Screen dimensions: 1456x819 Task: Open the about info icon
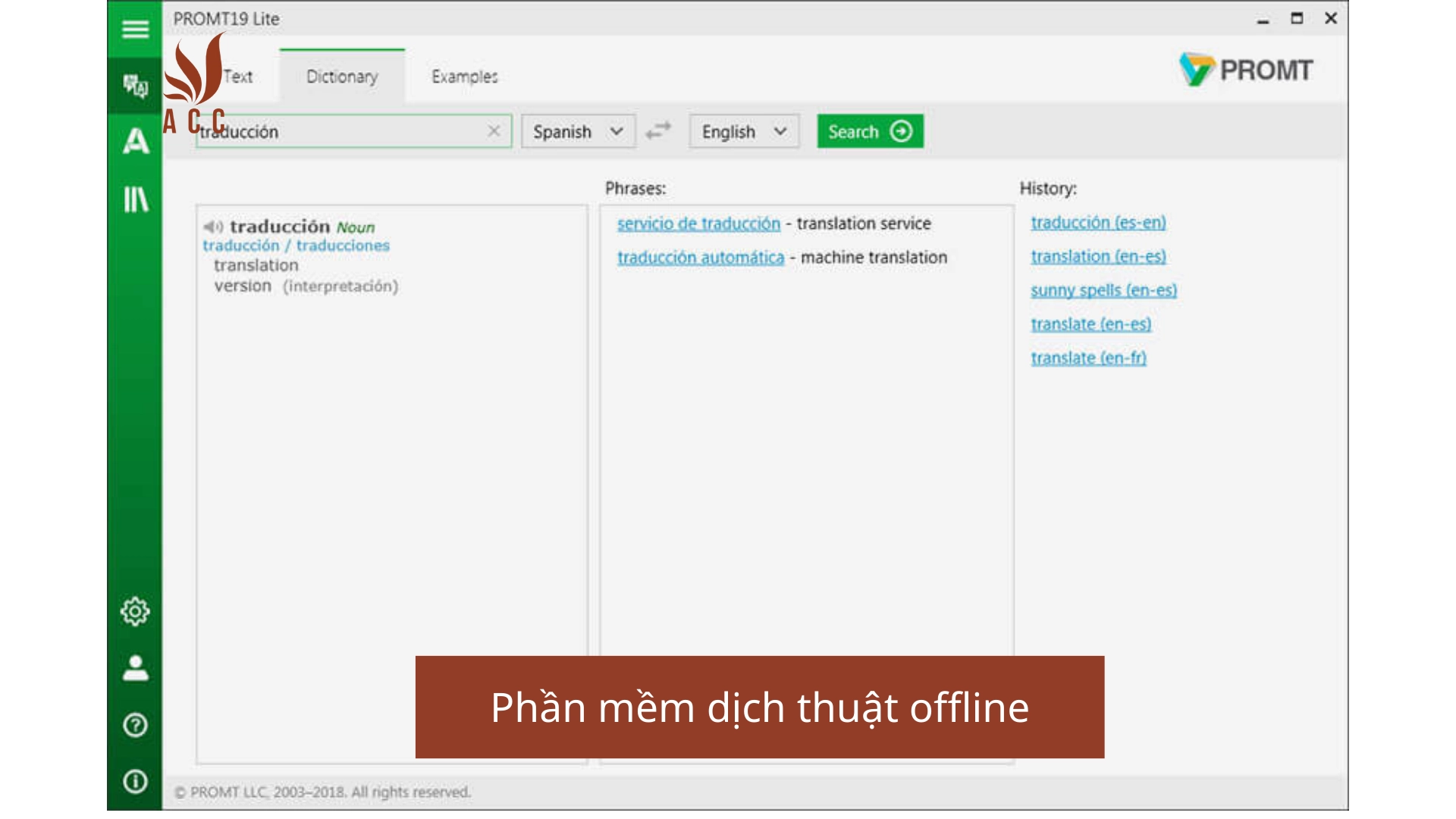click(x=135, y=781)
